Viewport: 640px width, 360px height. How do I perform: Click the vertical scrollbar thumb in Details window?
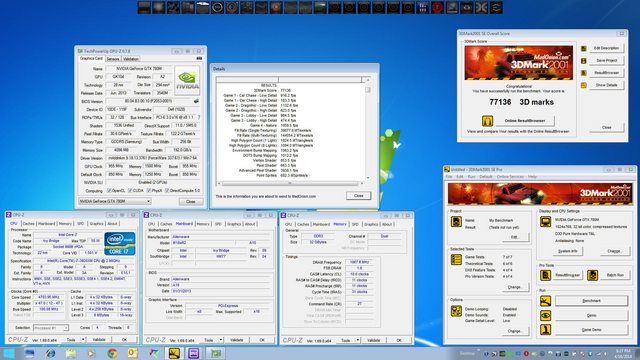coord(368,90)
